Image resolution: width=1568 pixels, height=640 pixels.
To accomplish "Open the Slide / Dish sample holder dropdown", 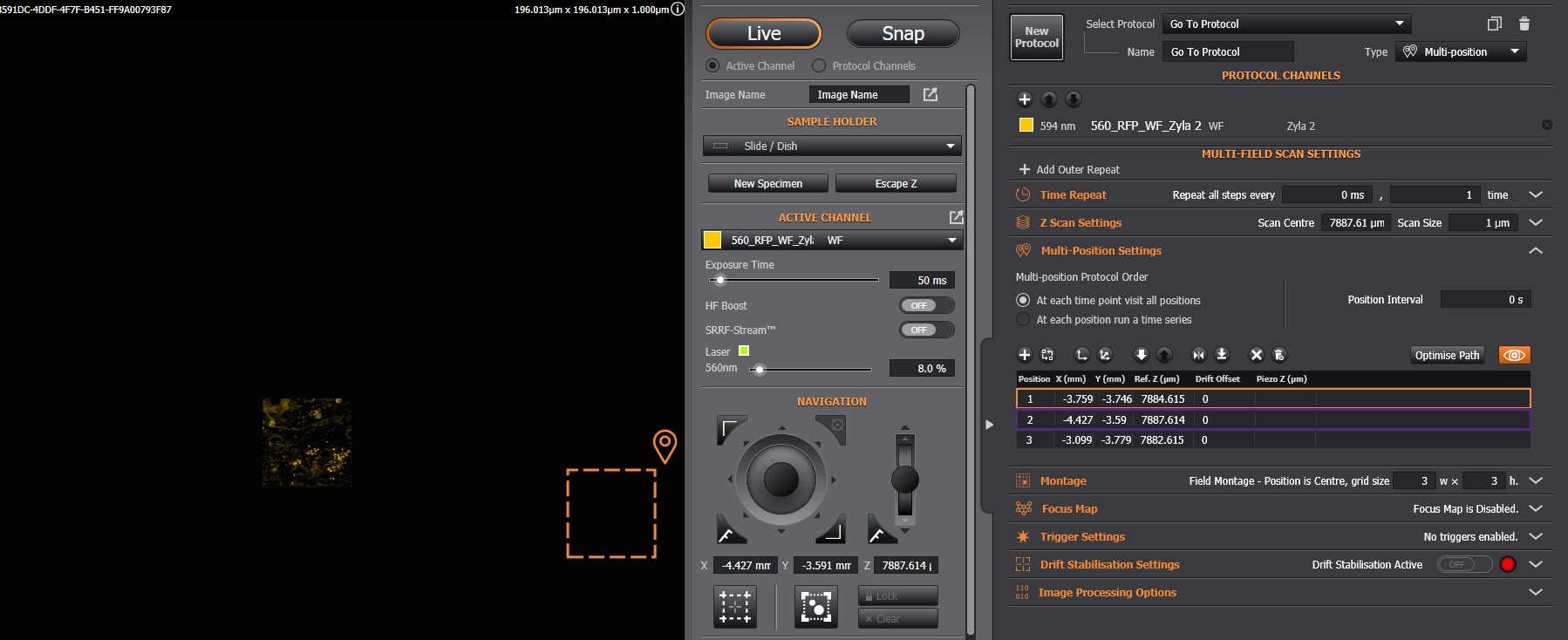I will [x=832, y=146].
